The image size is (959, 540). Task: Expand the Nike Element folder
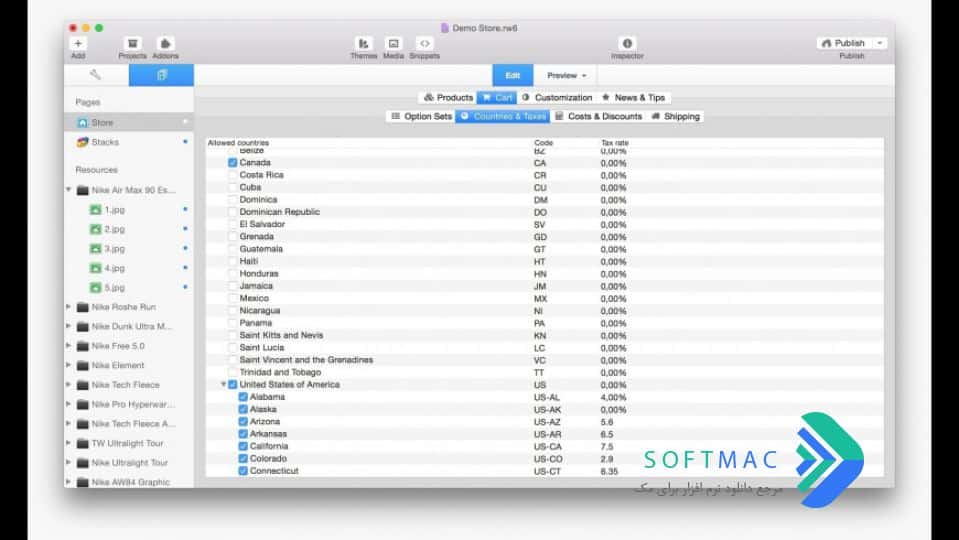click(68, 365)
